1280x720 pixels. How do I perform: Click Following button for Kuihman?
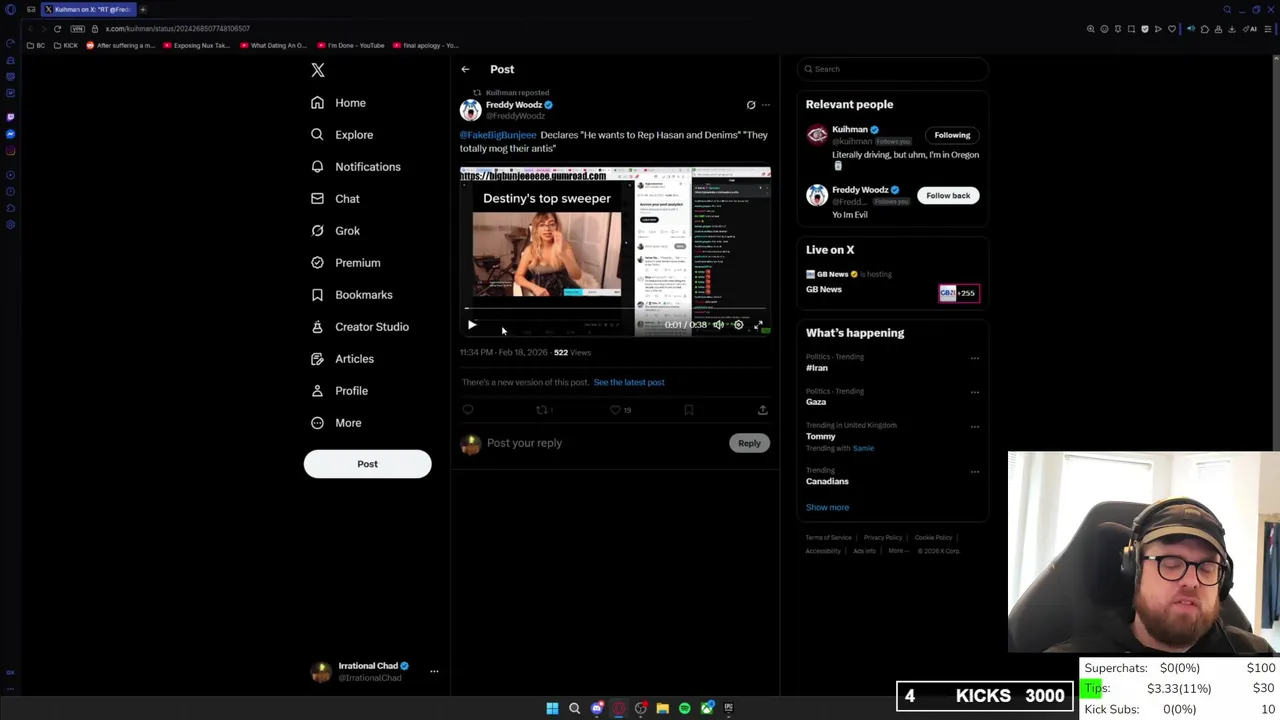[952, 135]
